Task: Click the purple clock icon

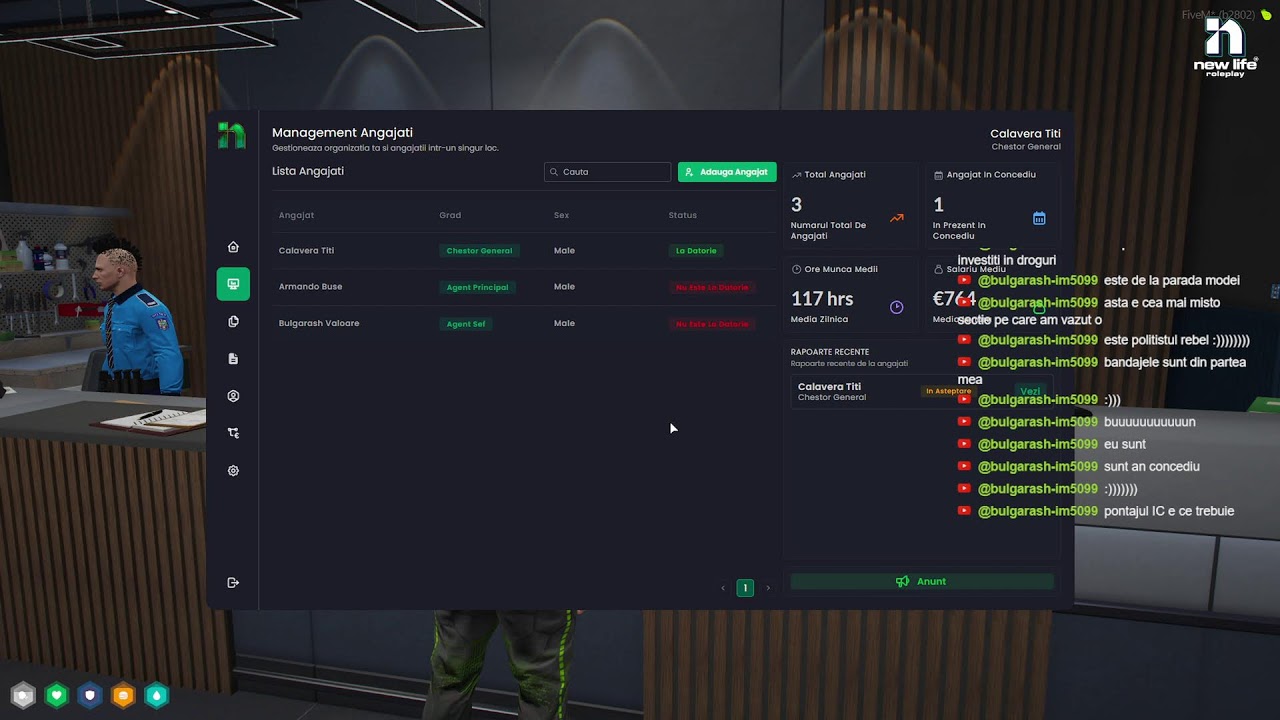Action: pos(896,307)
